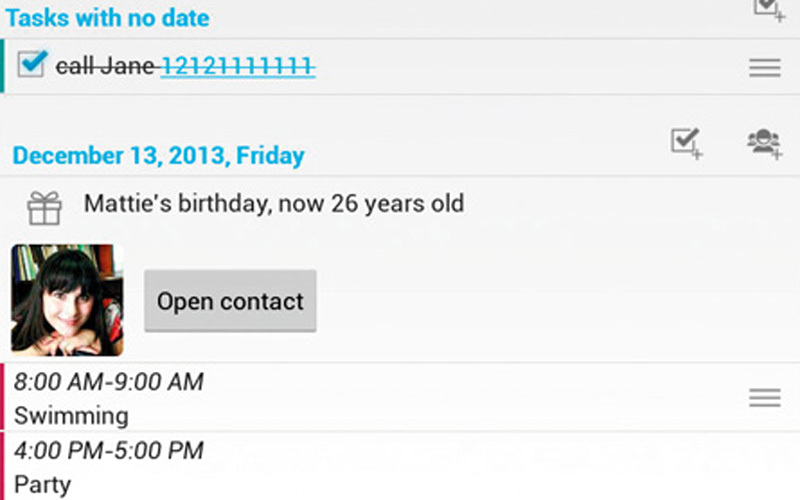Open the Party event

(x=43, y=485)
